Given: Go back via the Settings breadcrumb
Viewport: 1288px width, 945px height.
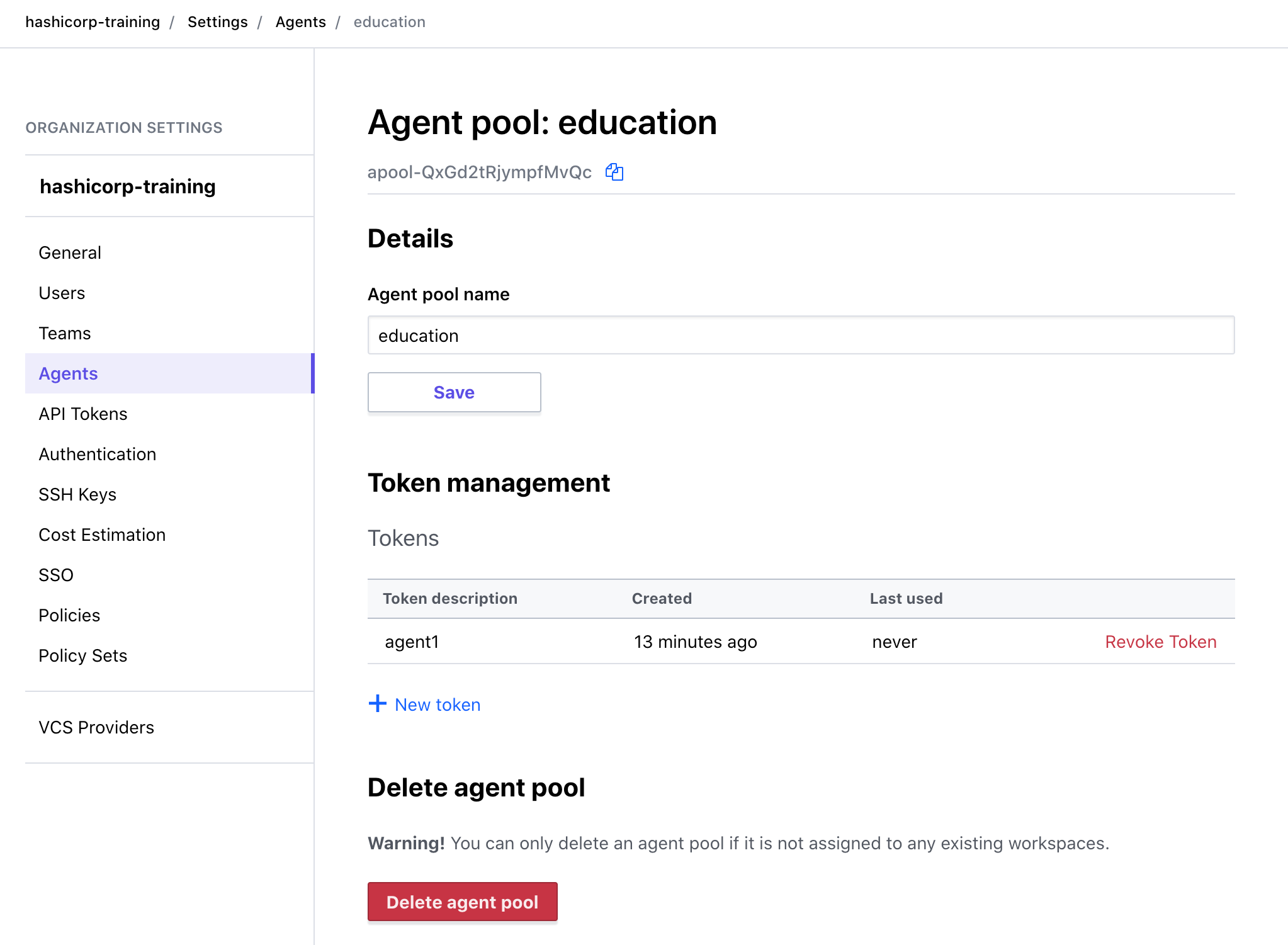Looking at the screenshot, I should pos(217,21).
